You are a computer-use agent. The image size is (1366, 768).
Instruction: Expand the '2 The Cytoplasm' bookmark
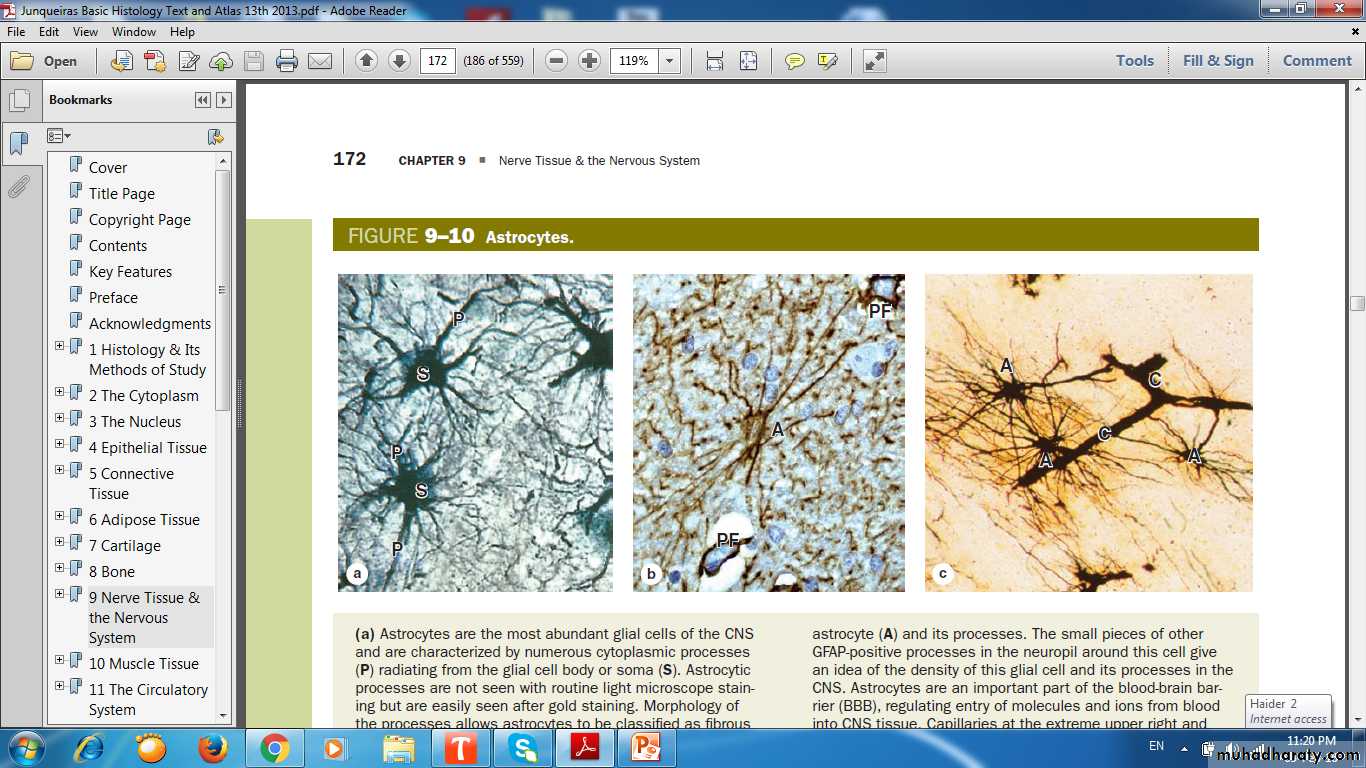pos(60,393)
